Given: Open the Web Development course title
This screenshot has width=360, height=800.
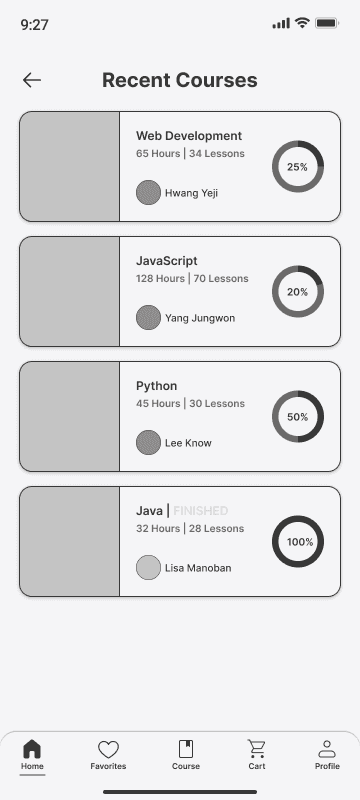Looking at the screenshot, I should point(189,136).
